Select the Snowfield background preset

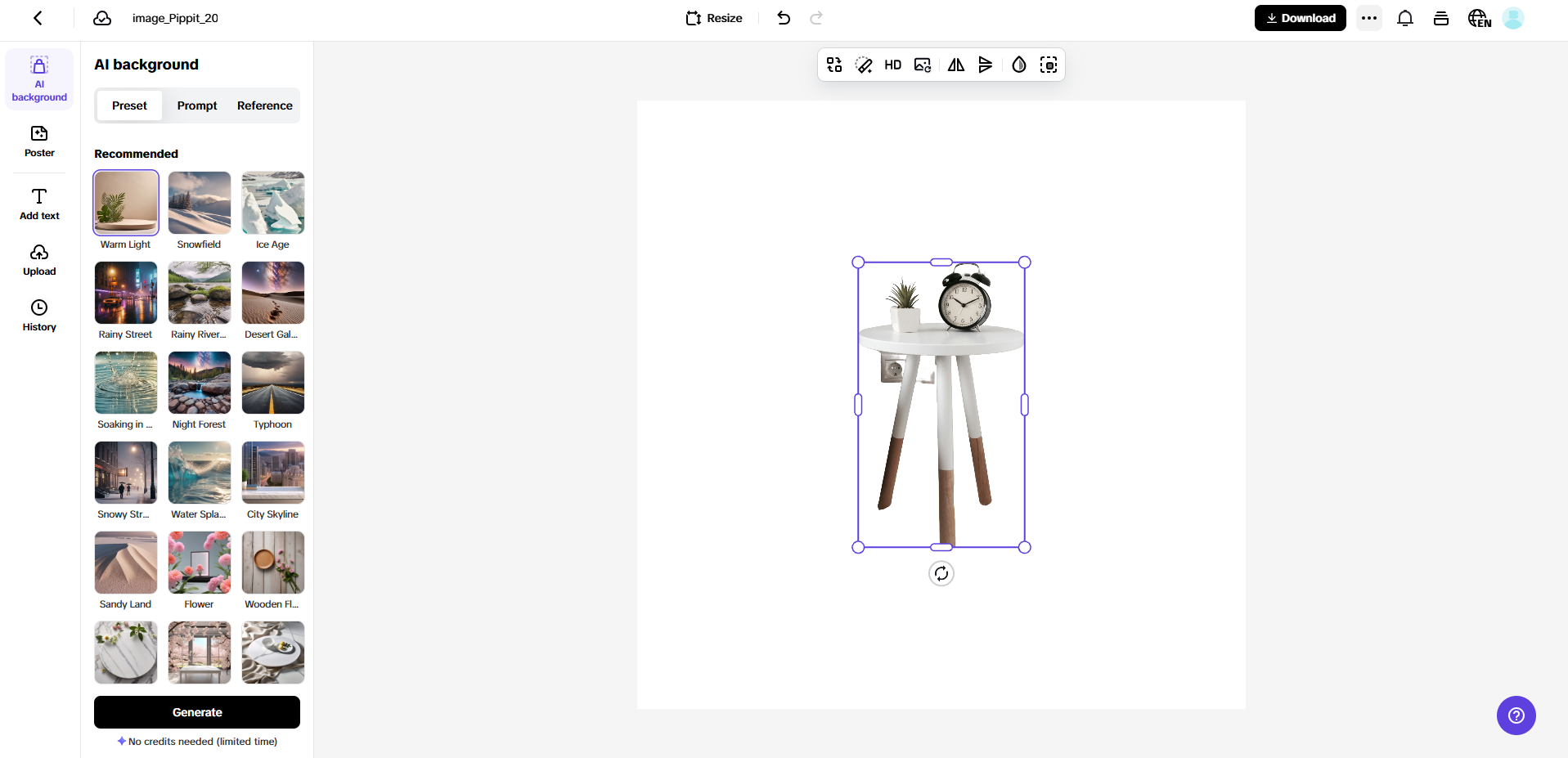point(199,202)
